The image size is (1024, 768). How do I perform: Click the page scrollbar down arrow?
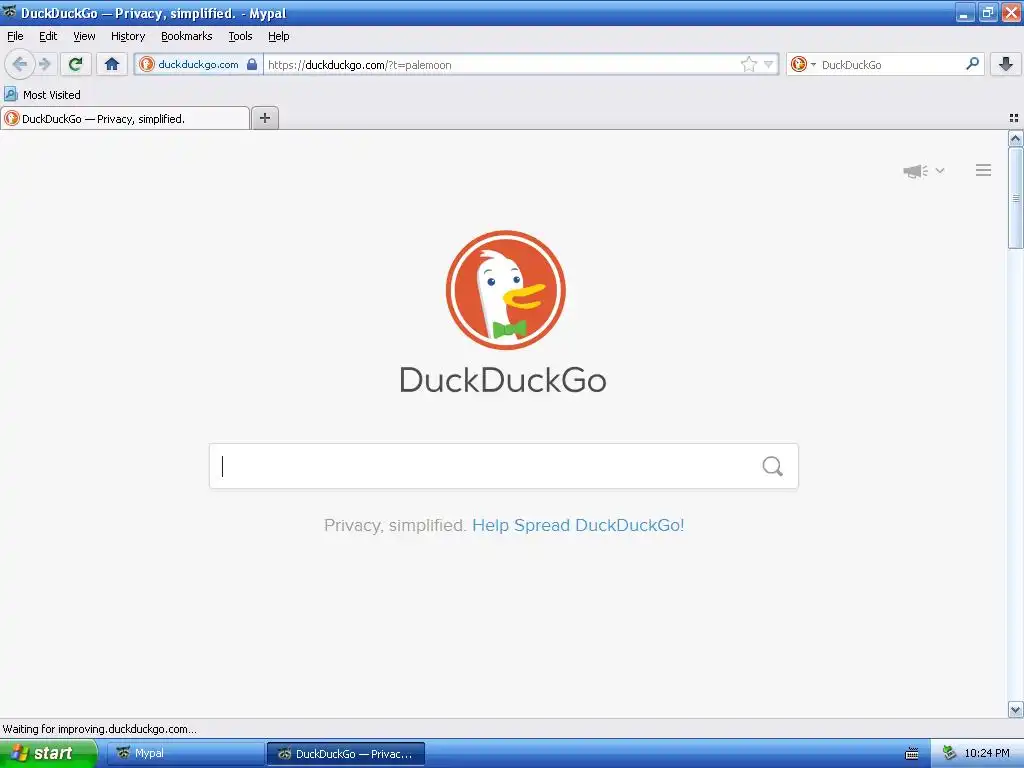point(1016,709)
